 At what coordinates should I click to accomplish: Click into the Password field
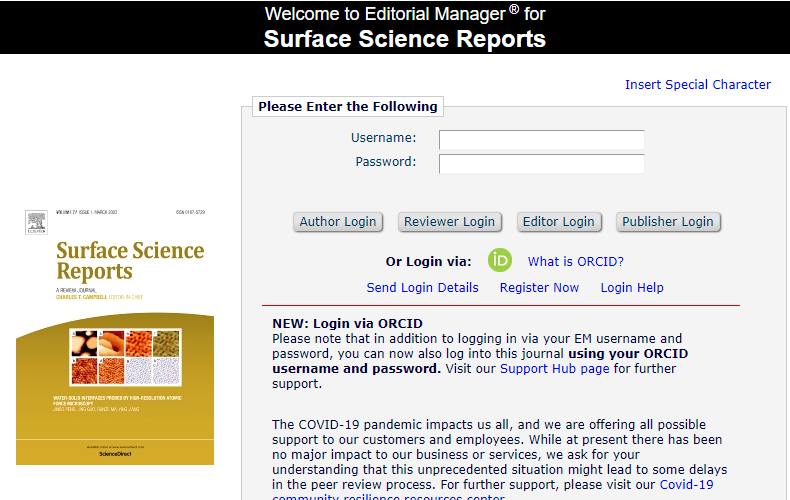[x=541, y=163]
